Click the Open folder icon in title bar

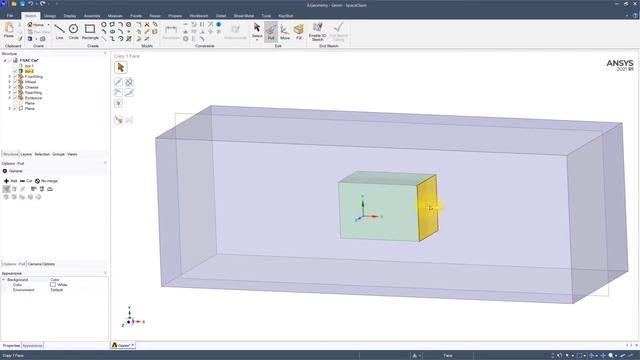[x=13, y=4]
